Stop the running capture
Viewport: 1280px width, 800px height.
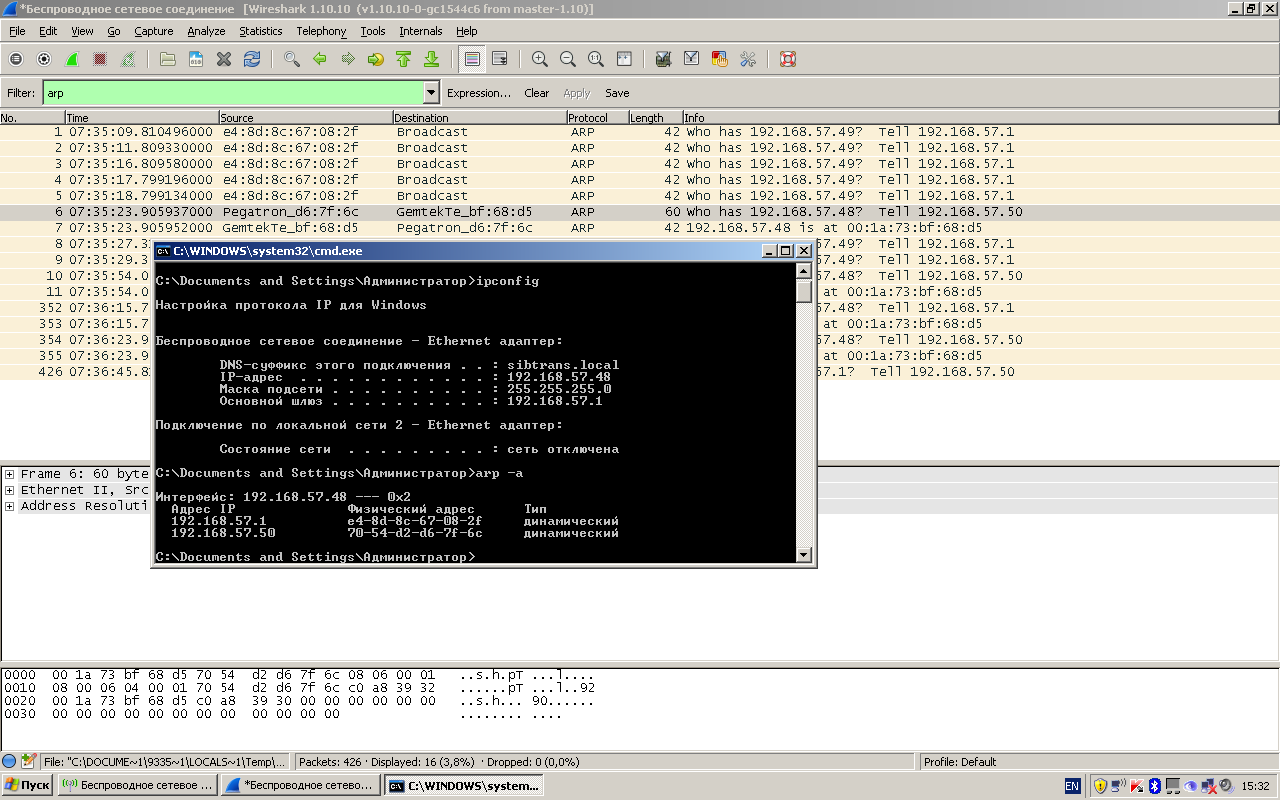100,59
